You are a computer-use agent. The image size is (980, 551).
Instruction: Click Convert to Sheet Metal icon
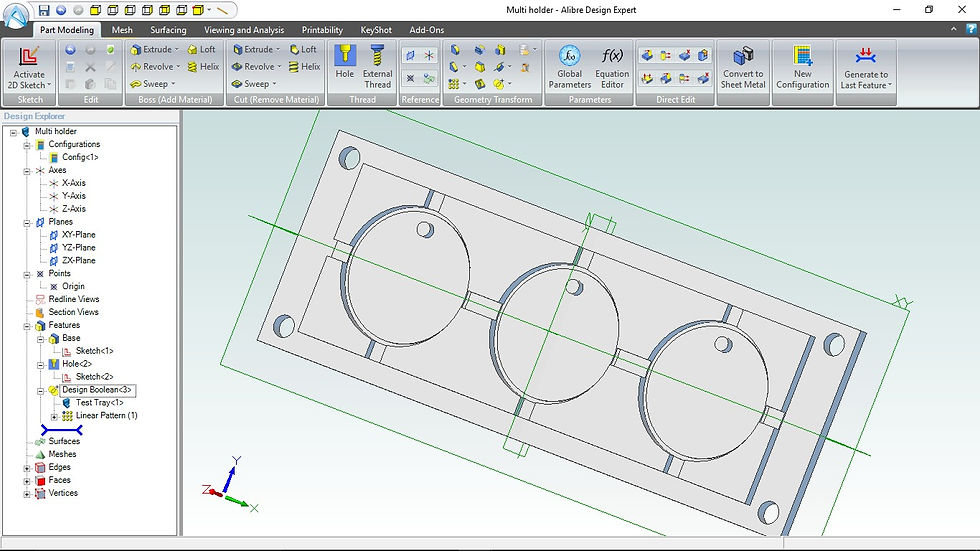click(742, 57)
